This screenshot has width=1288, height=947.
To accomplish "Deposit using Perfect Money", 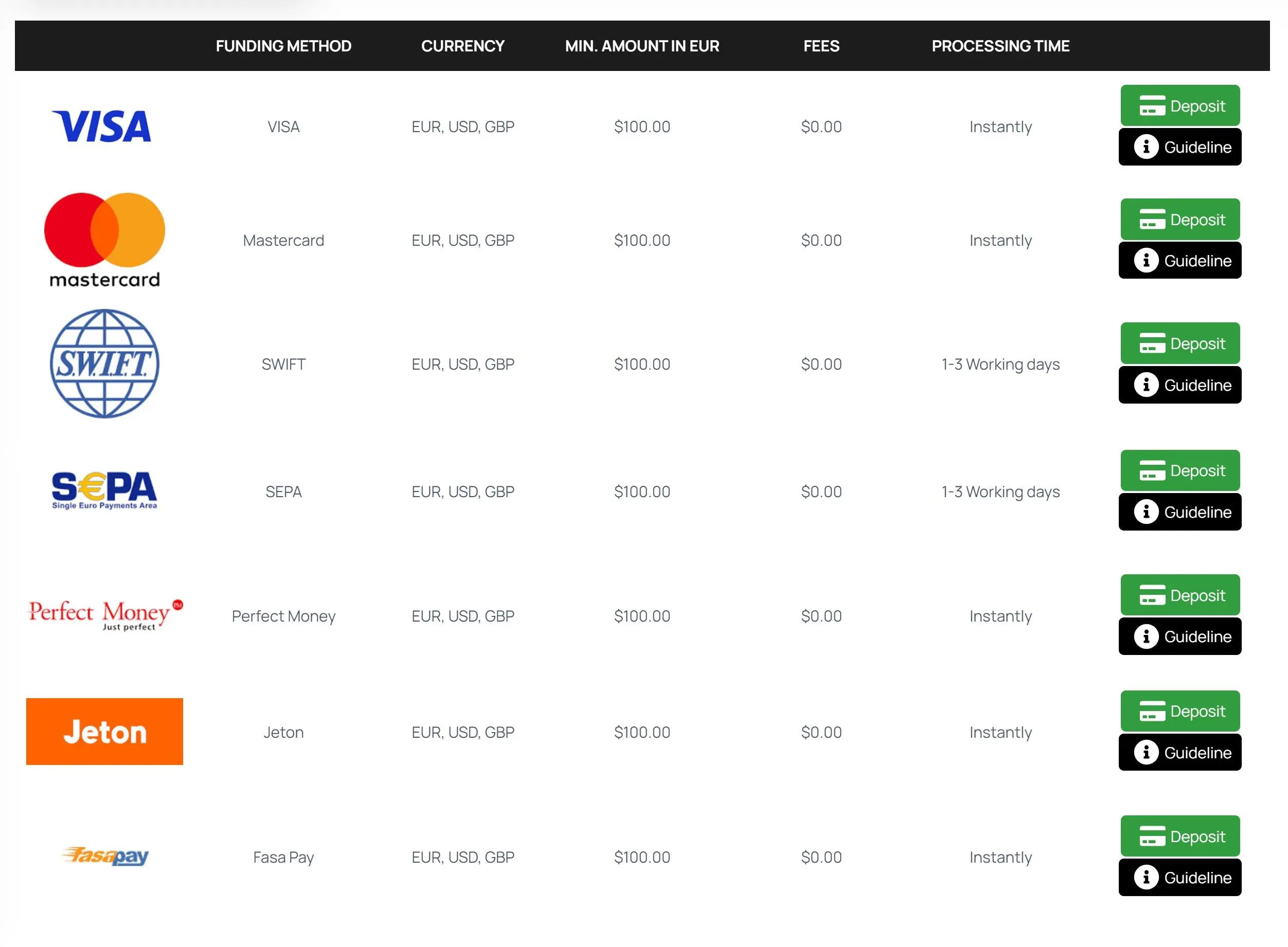I will (1180, 595).
